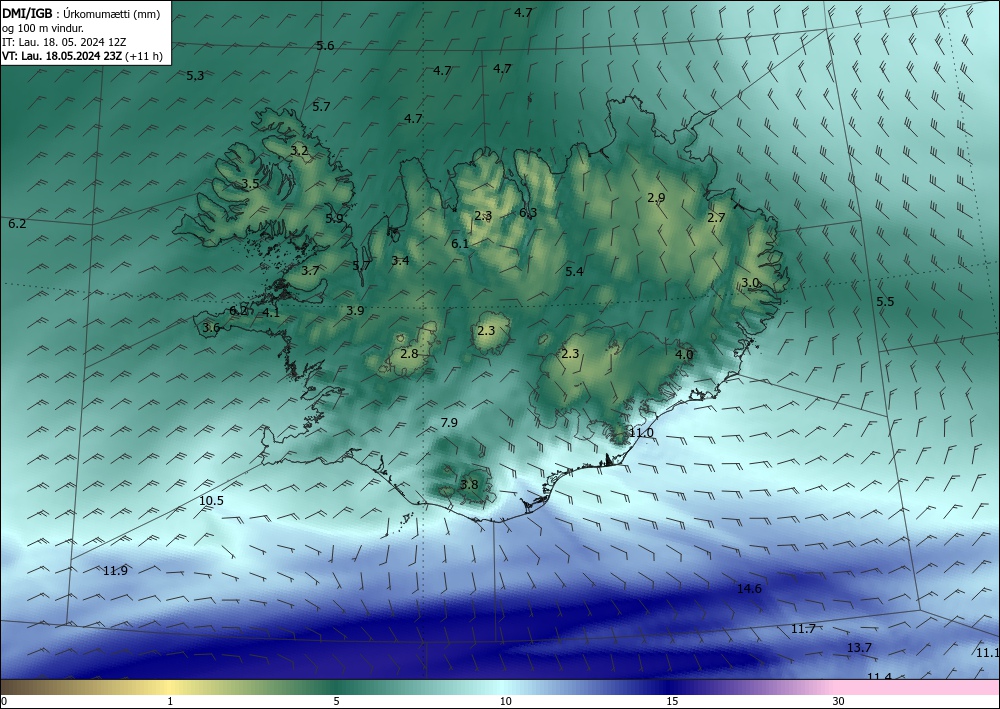The height and width of the screenshot is (709, 1000).
Task: Click the 5.3 value on the map
Action: (195, 75)
